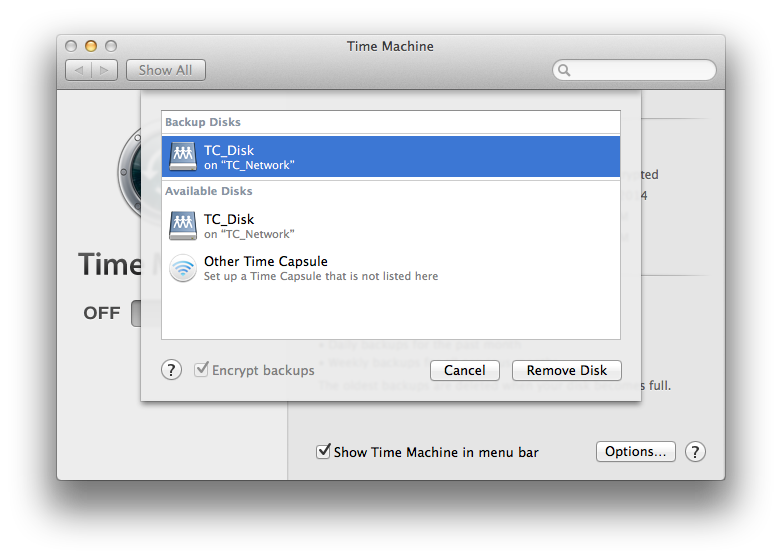This screenshot has height=559, width=782.
Task: Toggle the Encrypt backups checkbox
Action: point(201,370)
